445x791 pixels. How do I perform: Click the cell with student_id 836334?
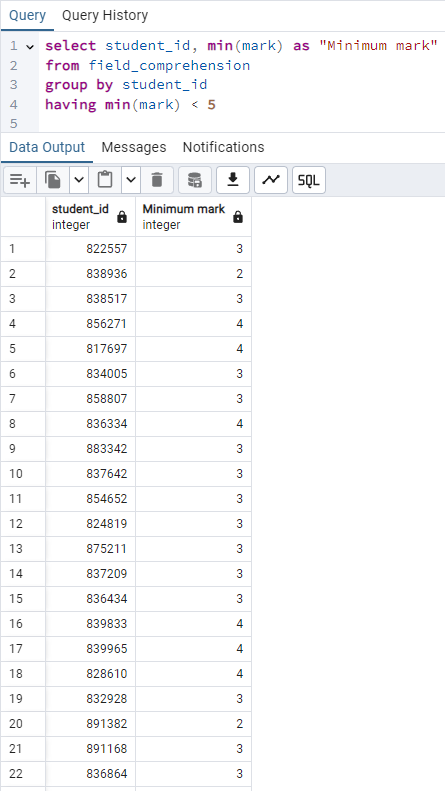[x=90, y=424]
